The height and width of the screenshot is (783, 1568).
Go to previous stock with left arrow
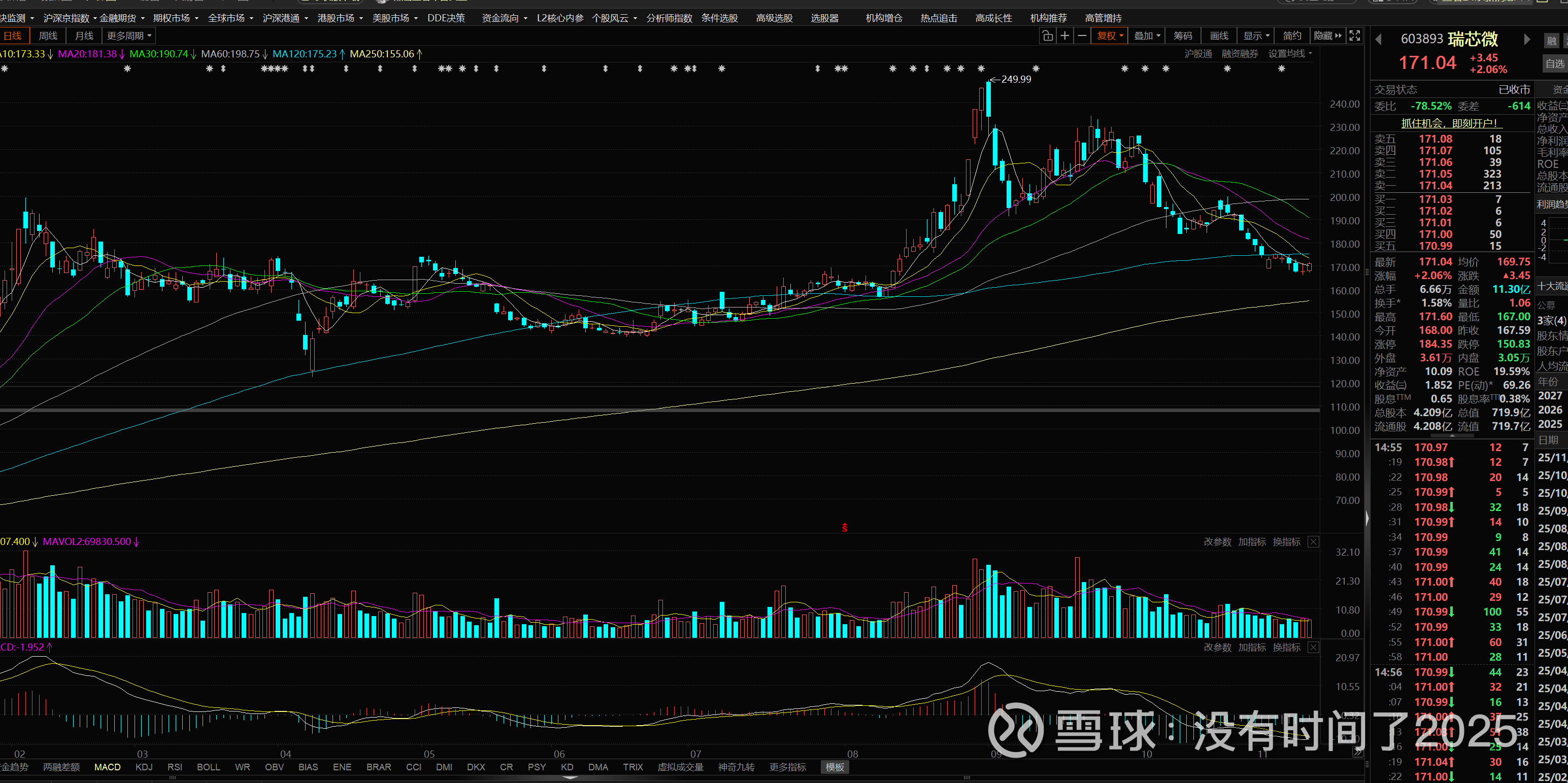(x=1379, y=40)
